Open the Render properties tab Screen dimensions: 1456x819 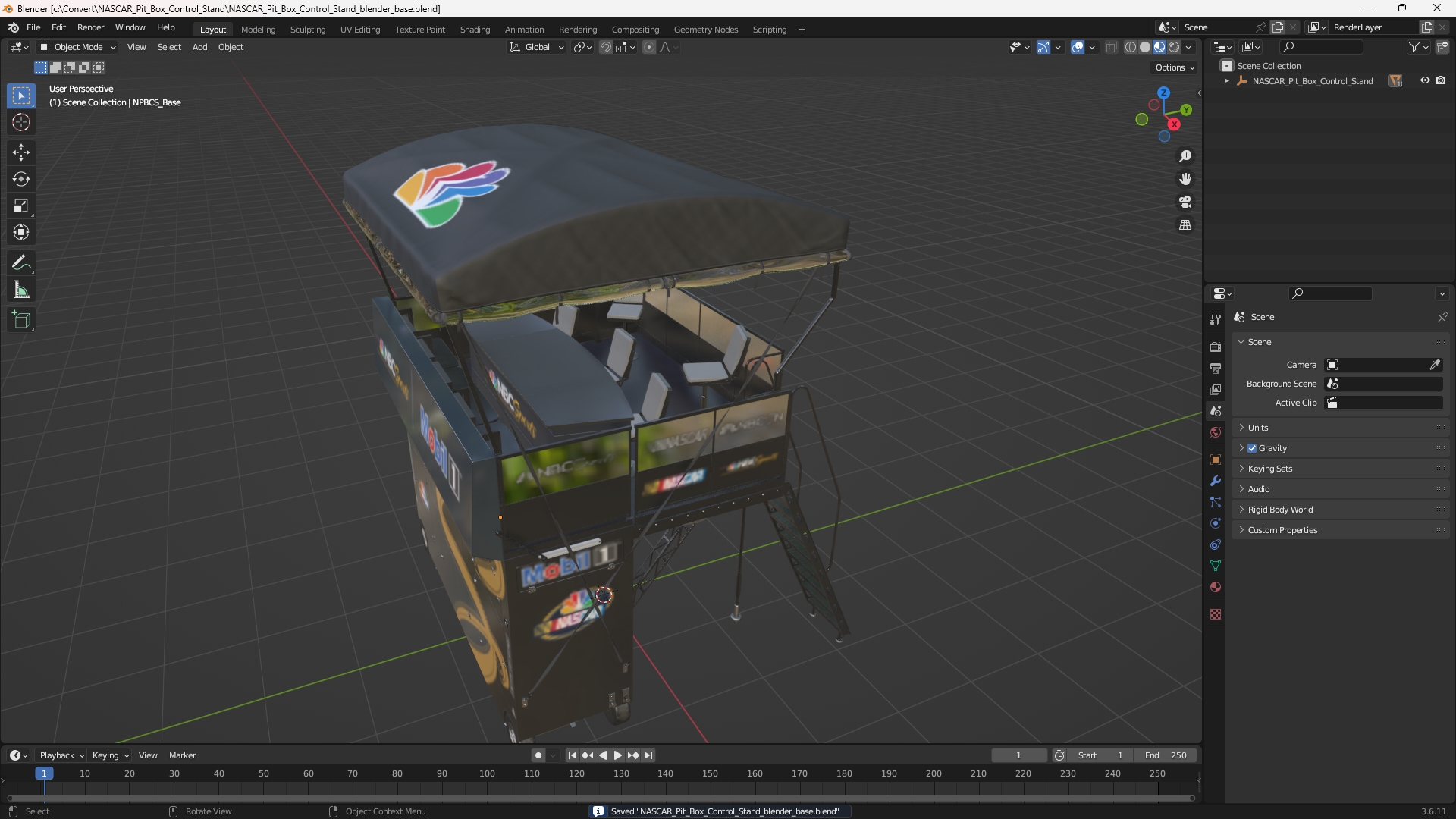pyautogui.click(x=1216, y=347)
